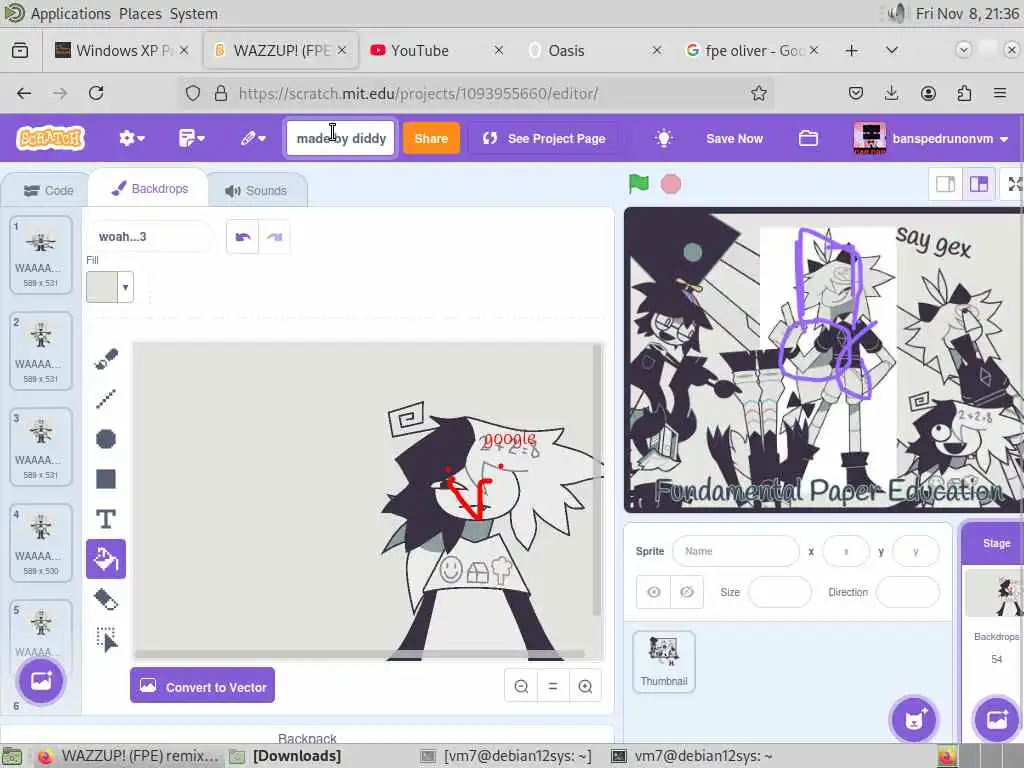The width and height of the screenshot is (1024, 768).
Task: Select the Fill bucket tool
Action: click(106, 559)
